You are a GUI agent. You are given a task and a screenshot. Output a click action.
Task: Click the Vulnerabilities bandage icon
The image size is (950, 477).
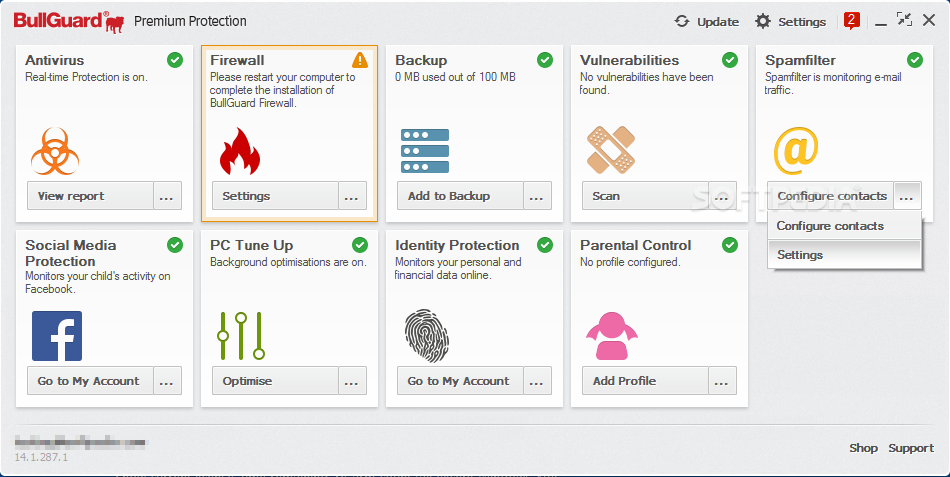point(610,150)
